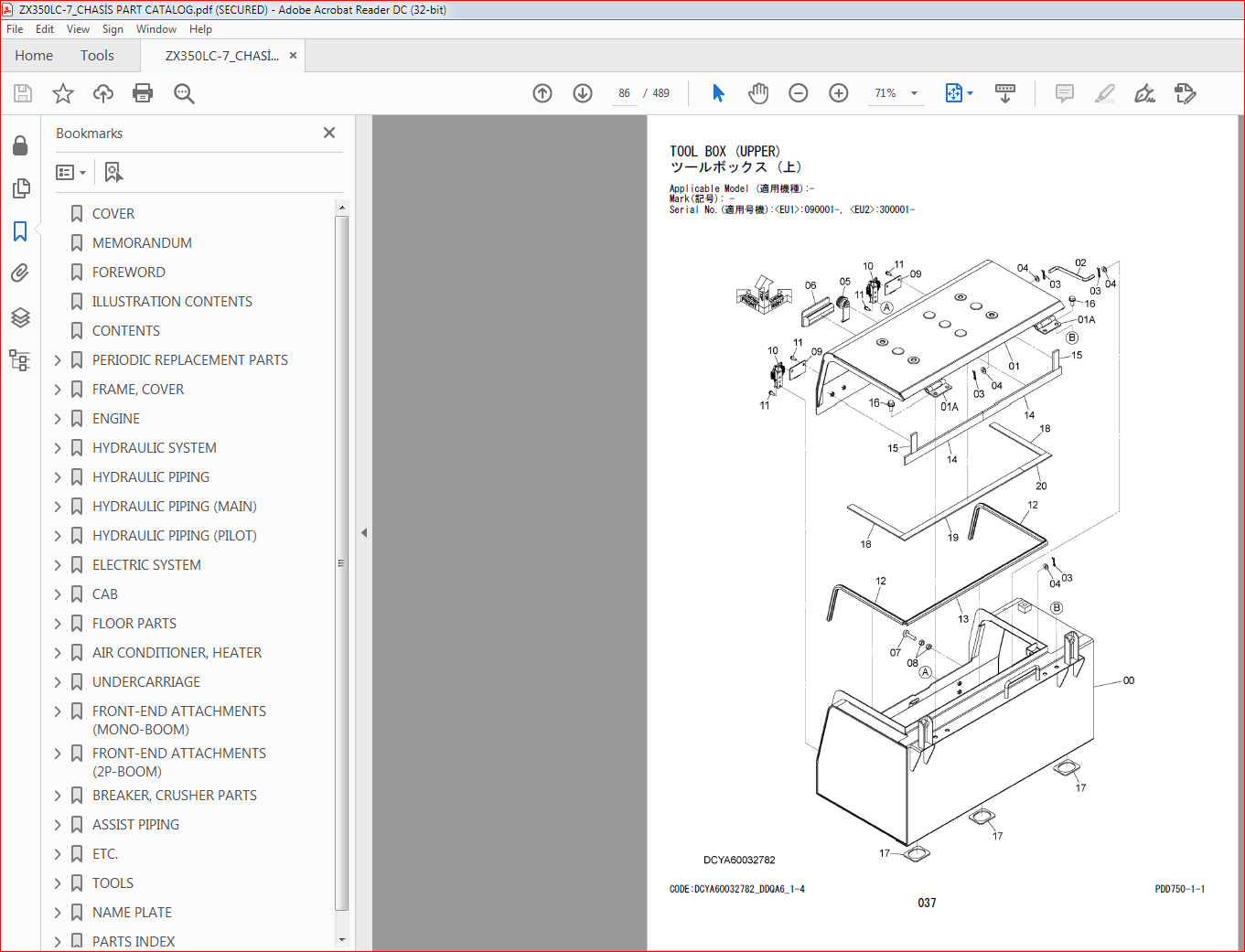Click the bookmarks list scrollbar down arrow
This screenshot has width=1245, height=952.
342,939
